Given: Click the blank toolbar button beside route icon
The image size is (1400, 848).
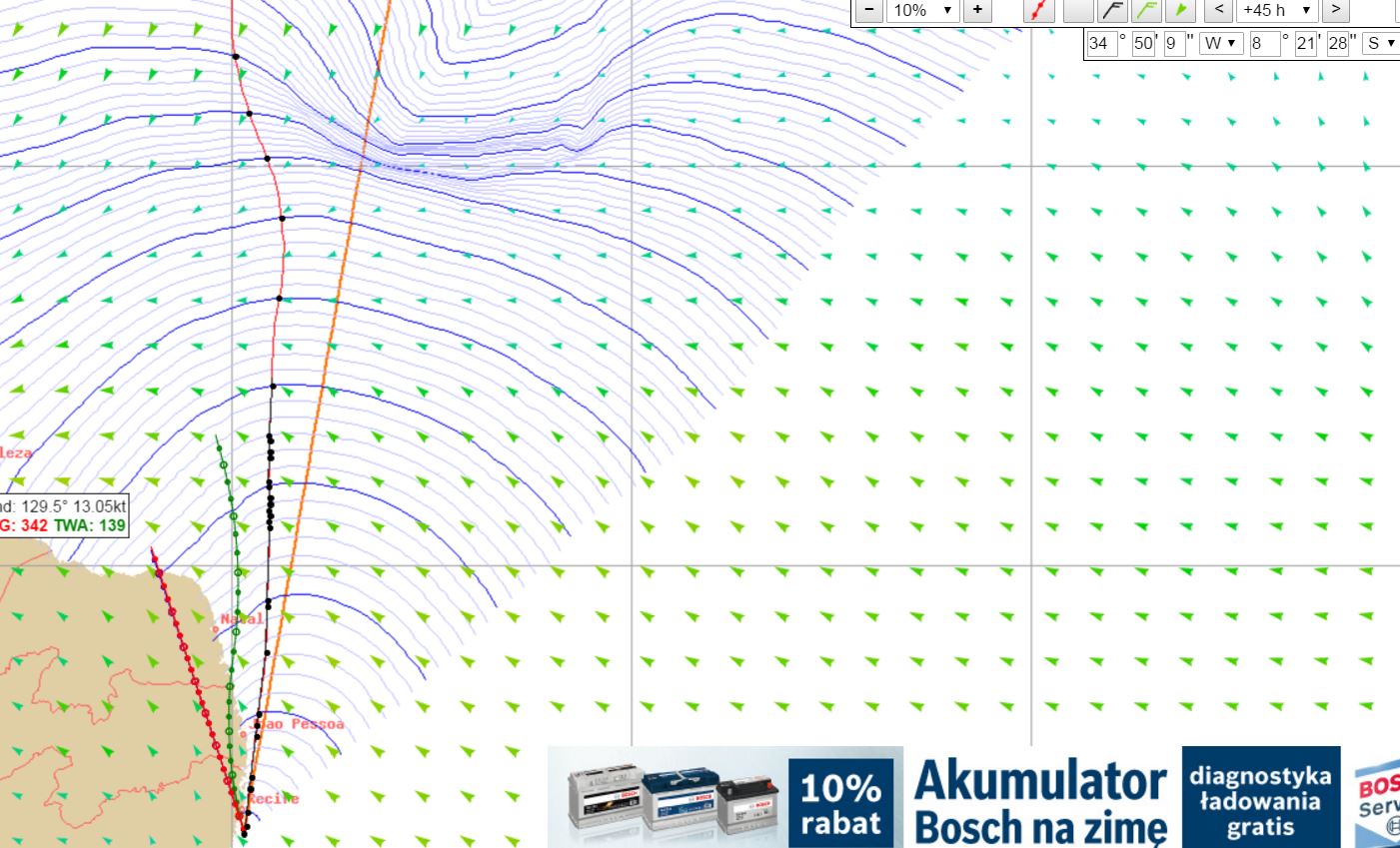Looking at the screenshot, I should (x=1078, y=10).
